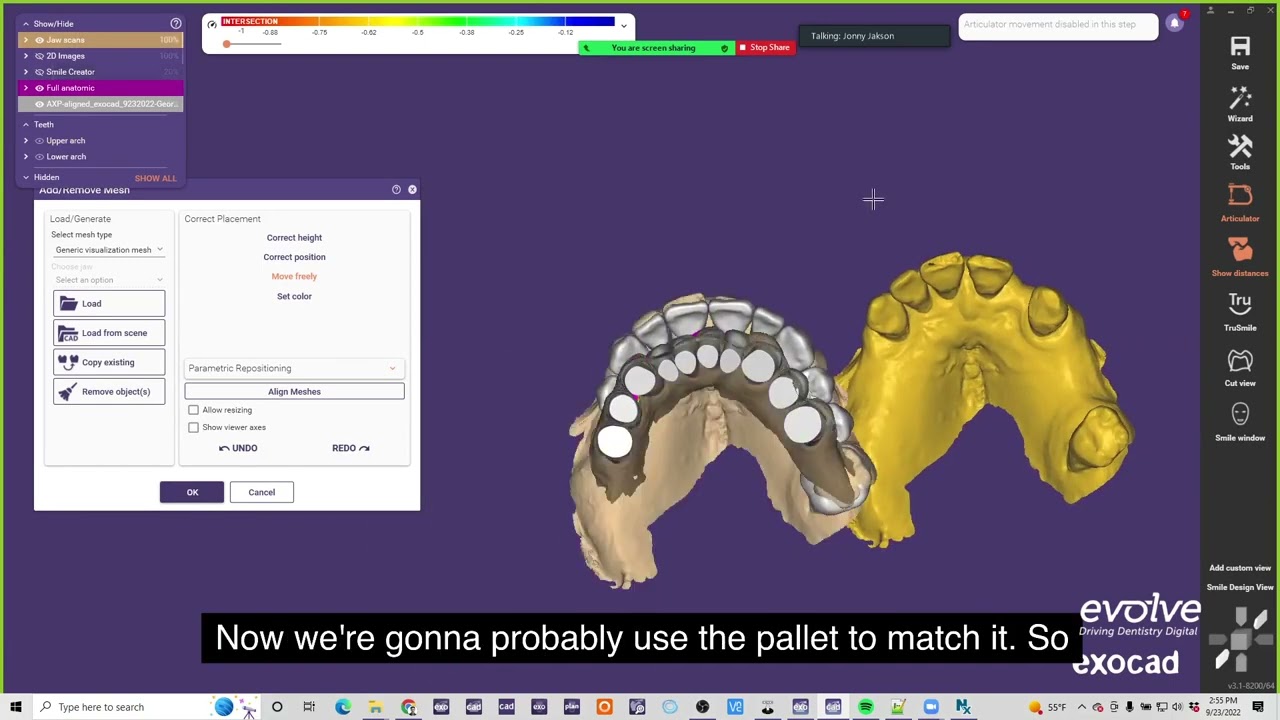Select Correct position placement option
Screen dimensions: 1280x720
(x=294, y=257)
